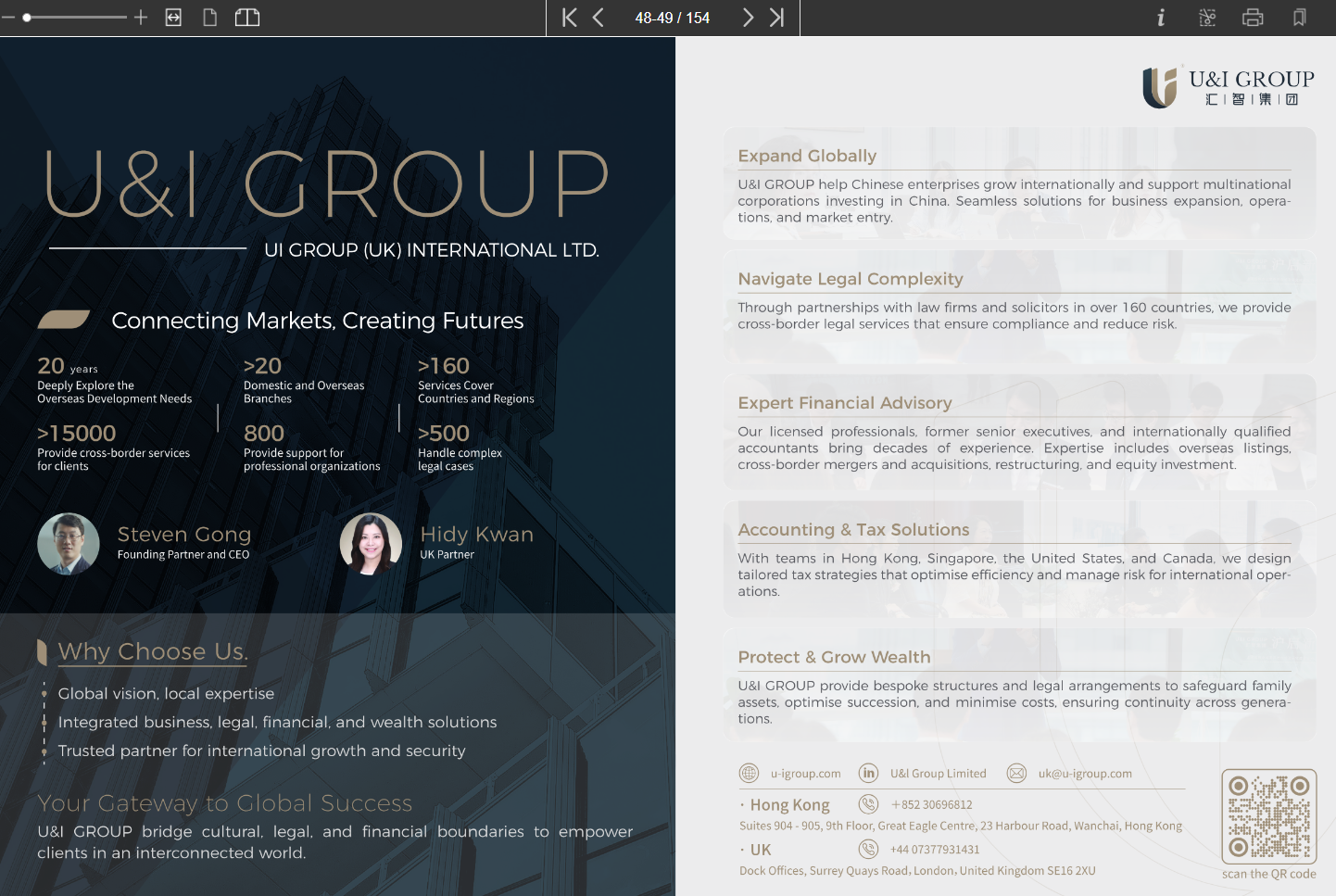Click the zoom slider handle
Image resolution: width=1336 pixels, height=896 pixels.
(28, 18)
